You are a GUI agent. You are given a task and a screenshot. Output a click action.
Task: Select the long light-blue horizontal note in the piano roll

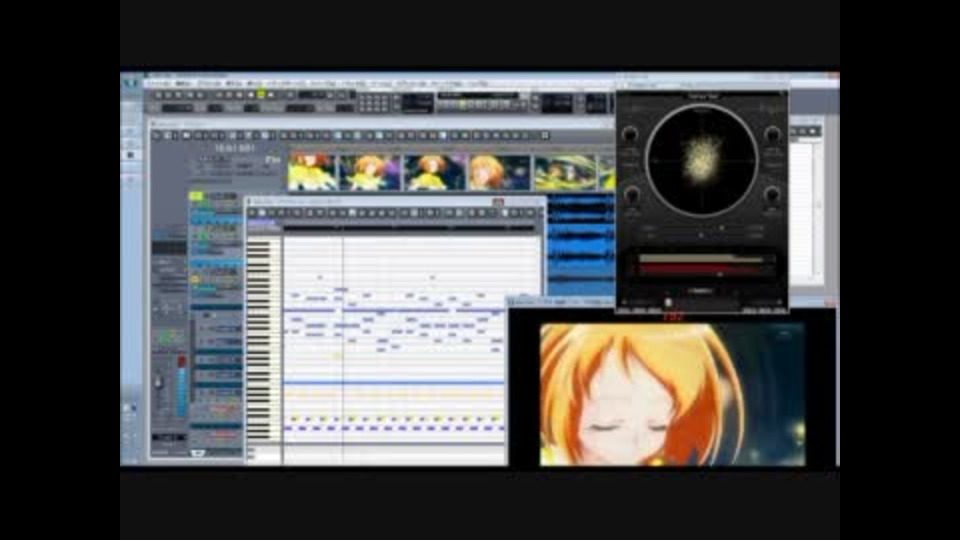(x=394, y=383)
